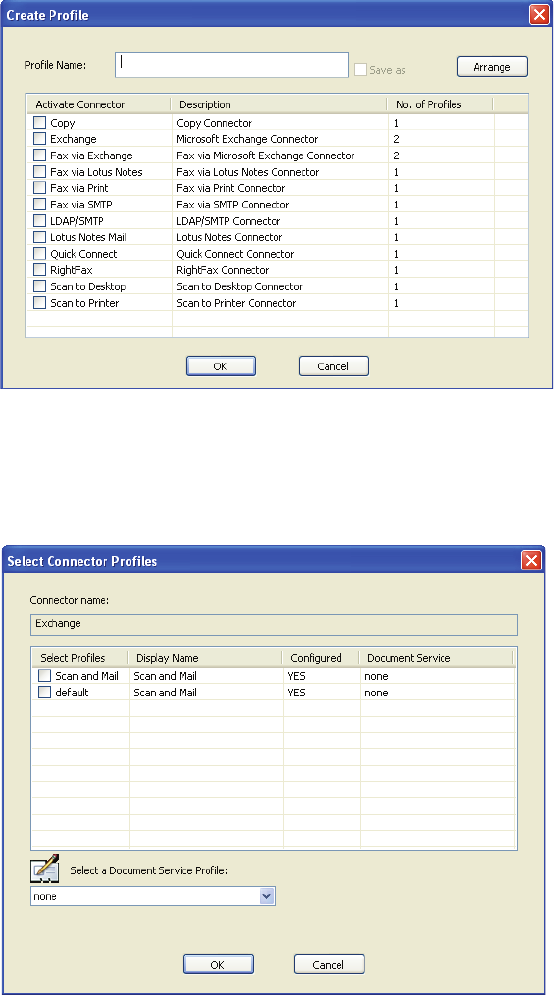Click the Document Service Profile icon

click(45, 869)
